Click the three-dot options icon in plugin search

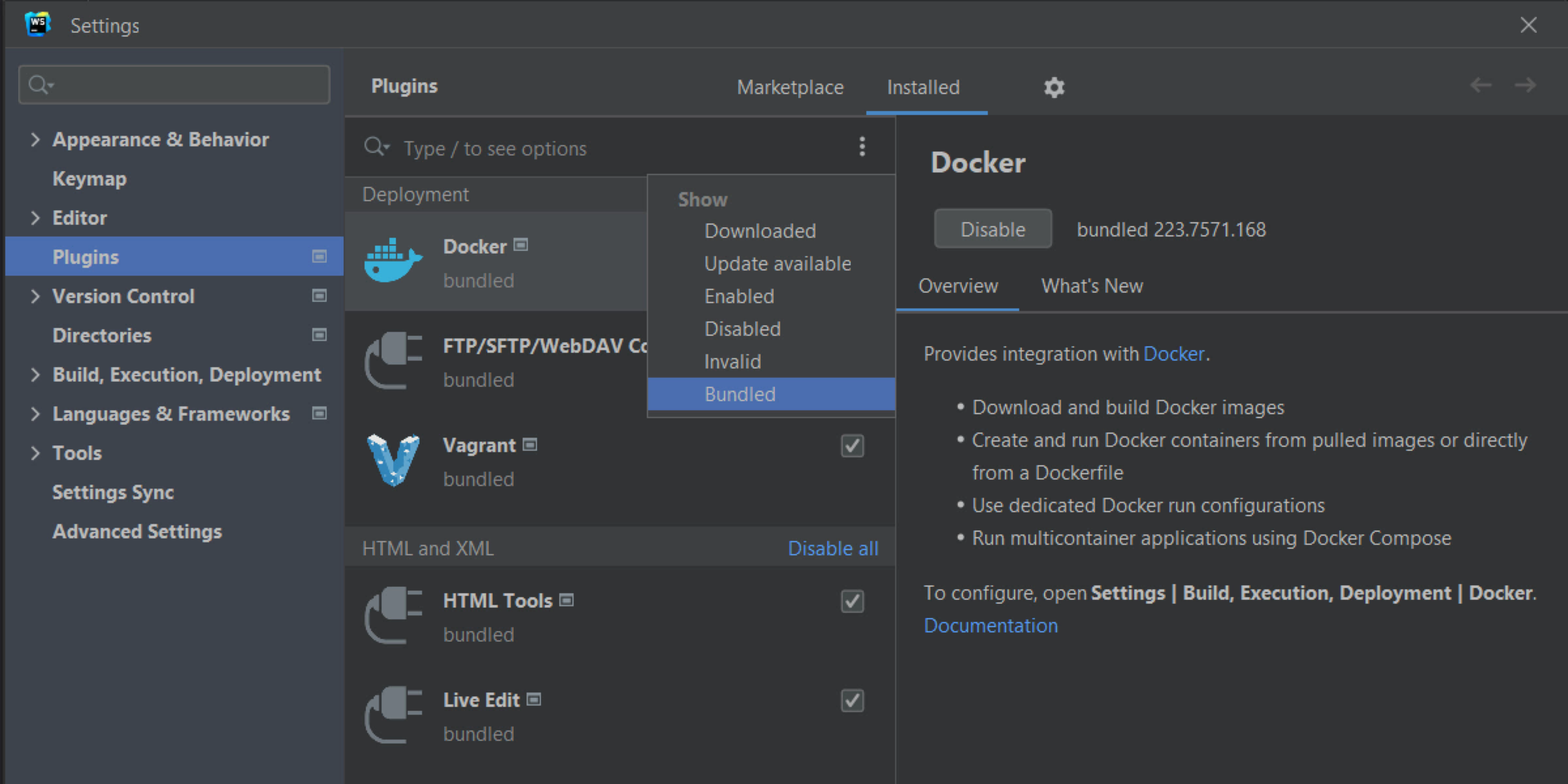click(862, 147)
